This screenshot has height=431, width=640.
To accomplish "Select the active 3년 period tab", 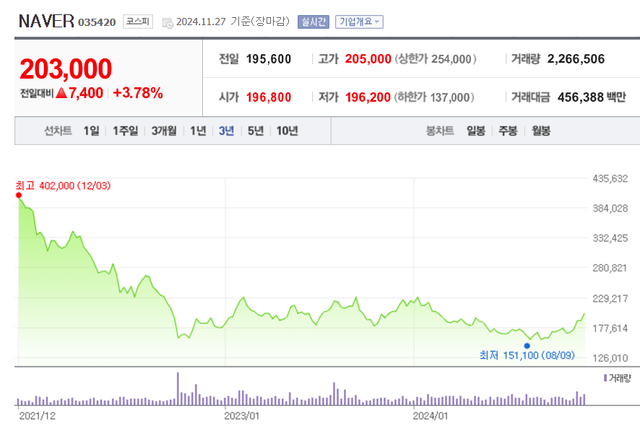I will 227,131.
